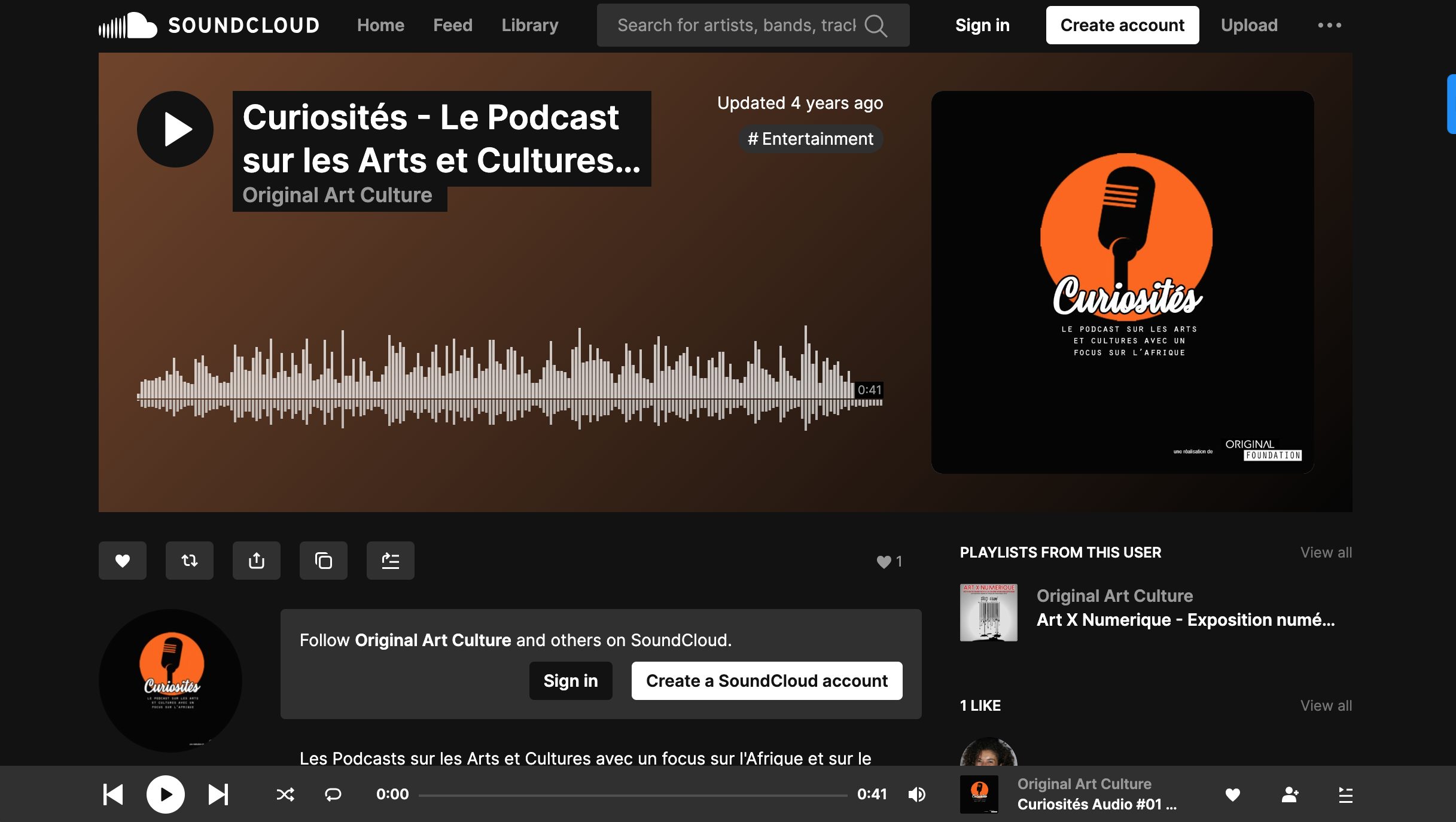View all playlists from this user

coord(1326,553)
